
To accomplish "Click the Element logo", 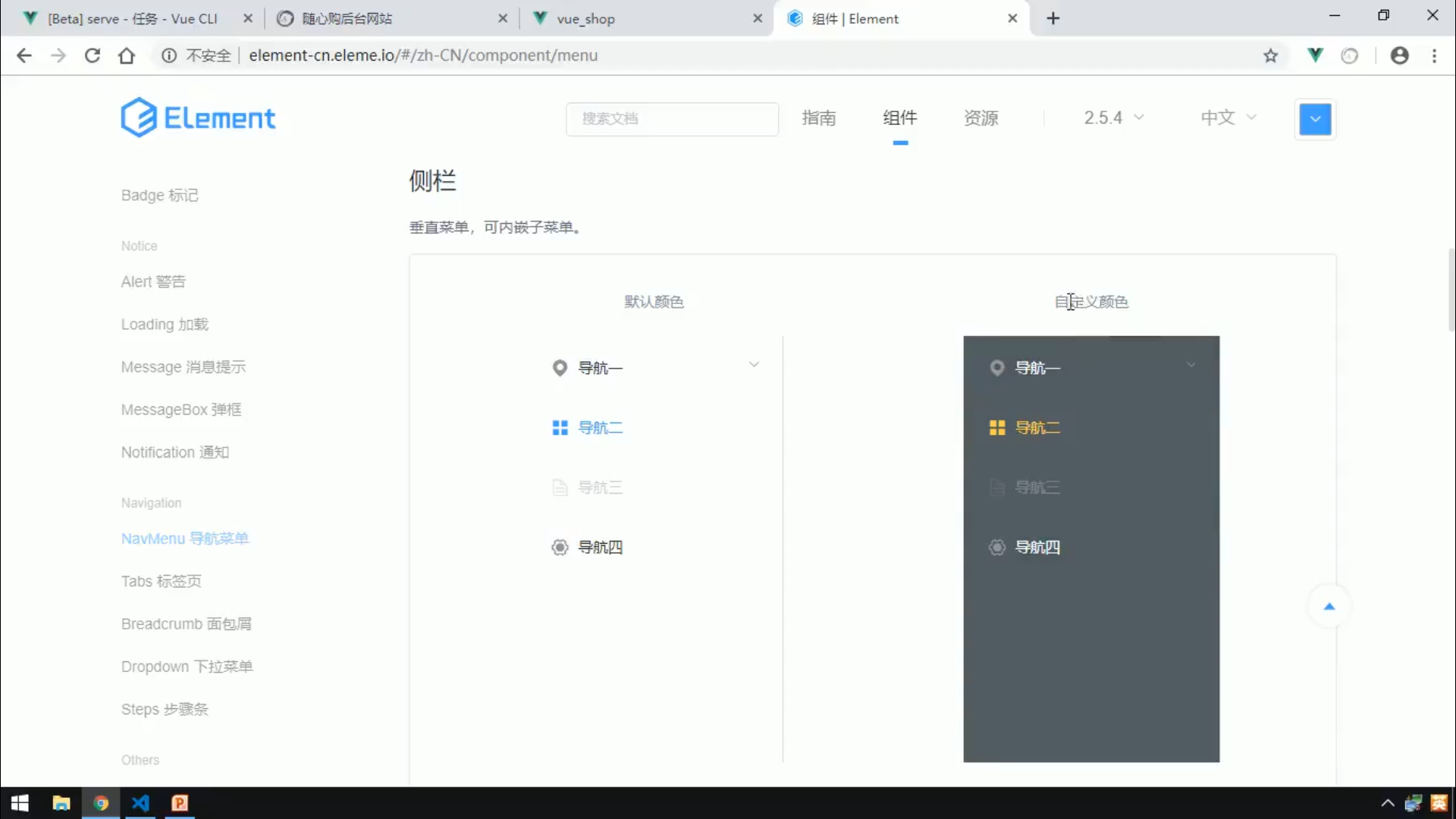I will [x=198, y=118].
